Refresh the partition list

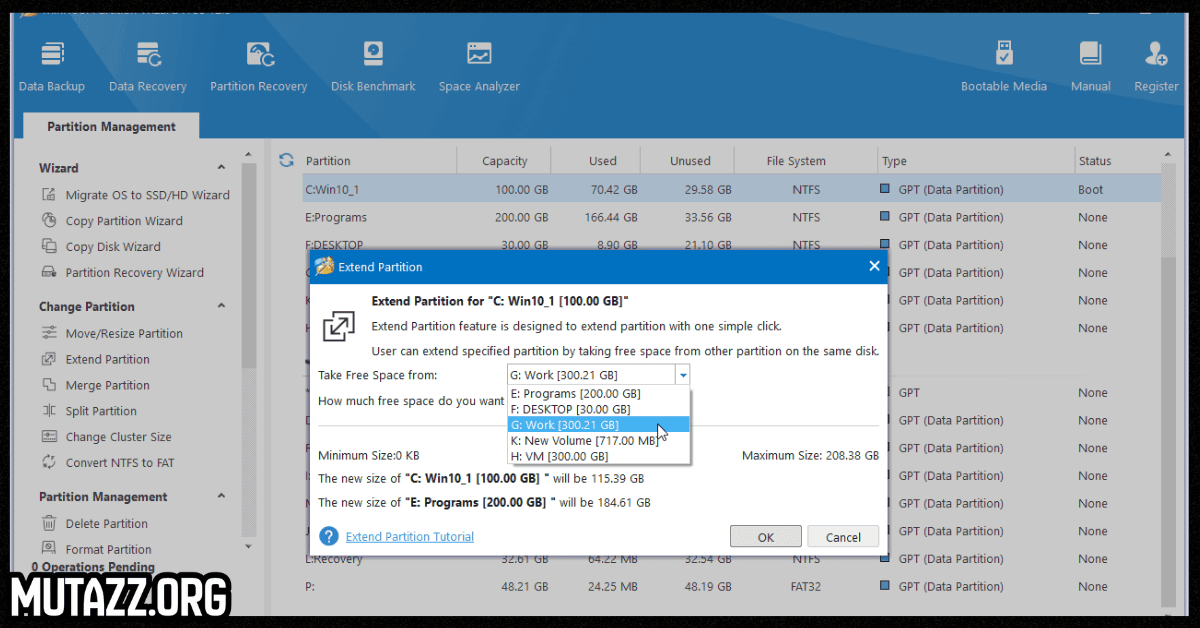coord(288,160)
